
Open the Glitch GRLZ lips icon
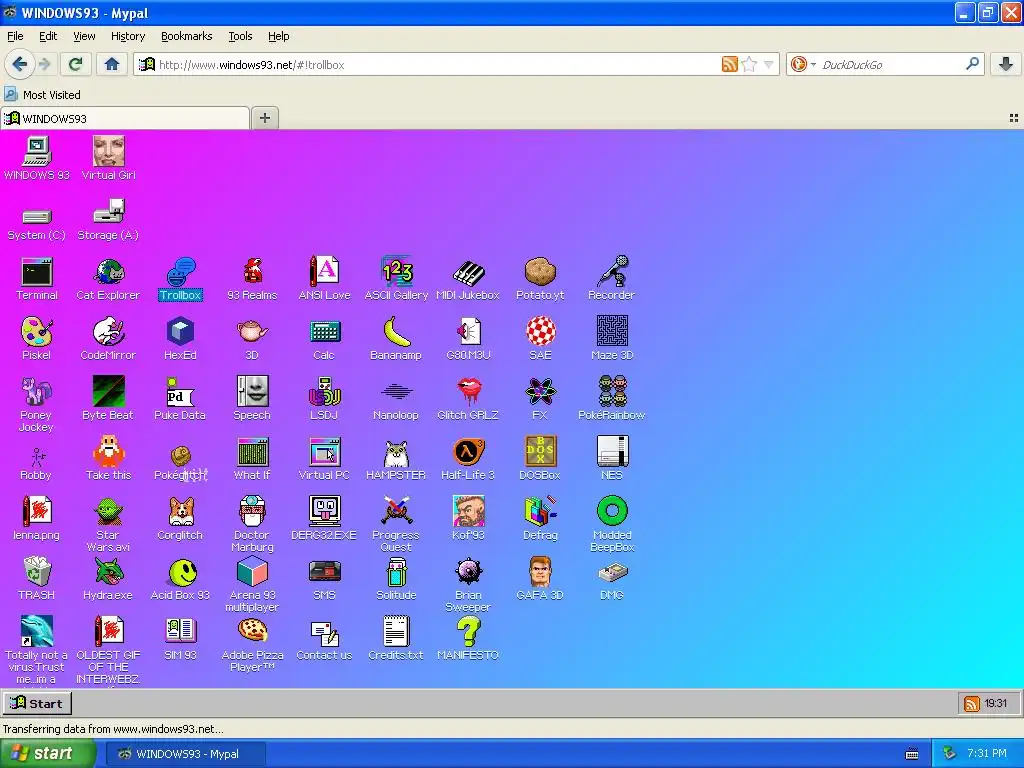pos(468,398)
